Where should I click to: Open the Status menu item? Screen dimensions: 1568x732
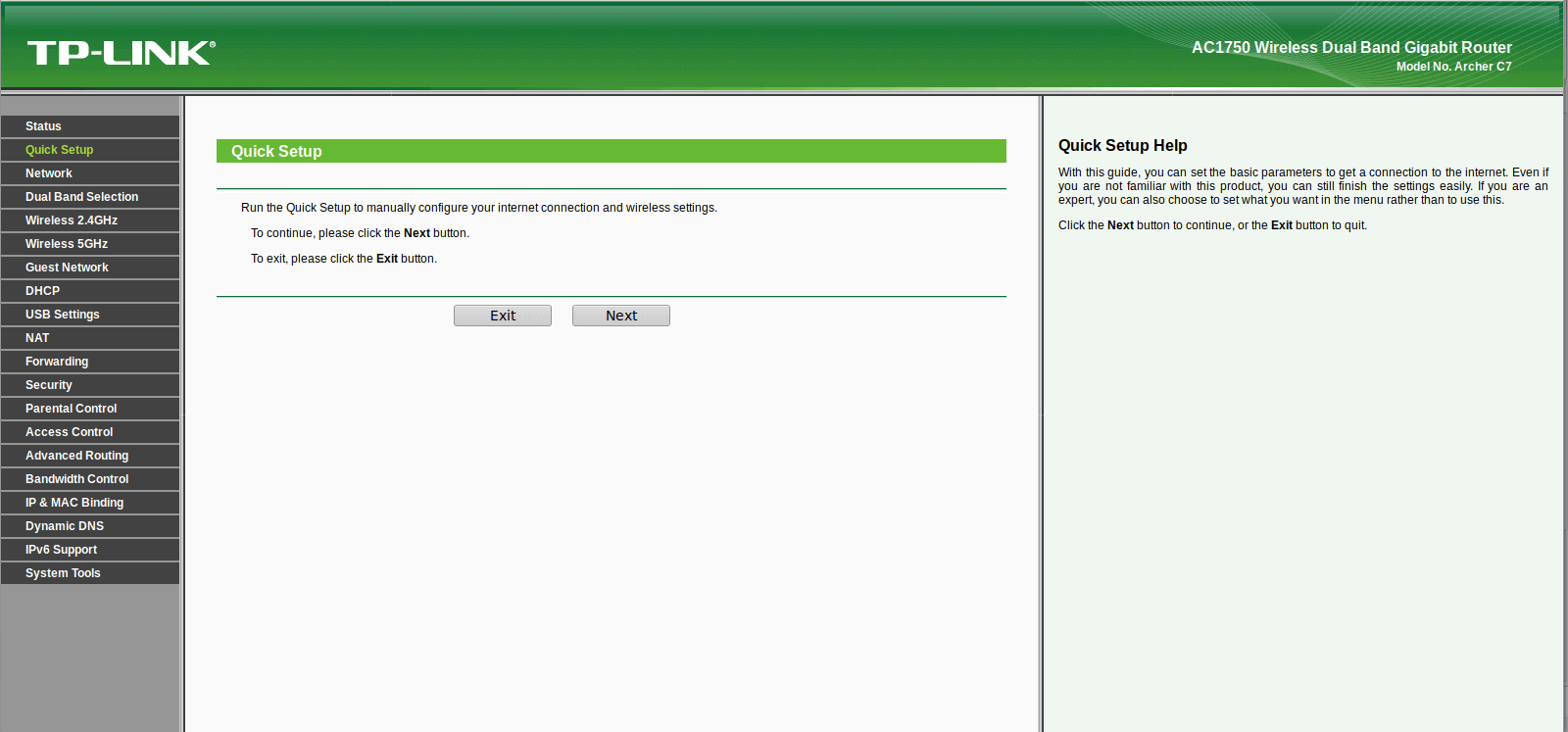[90, 126]
